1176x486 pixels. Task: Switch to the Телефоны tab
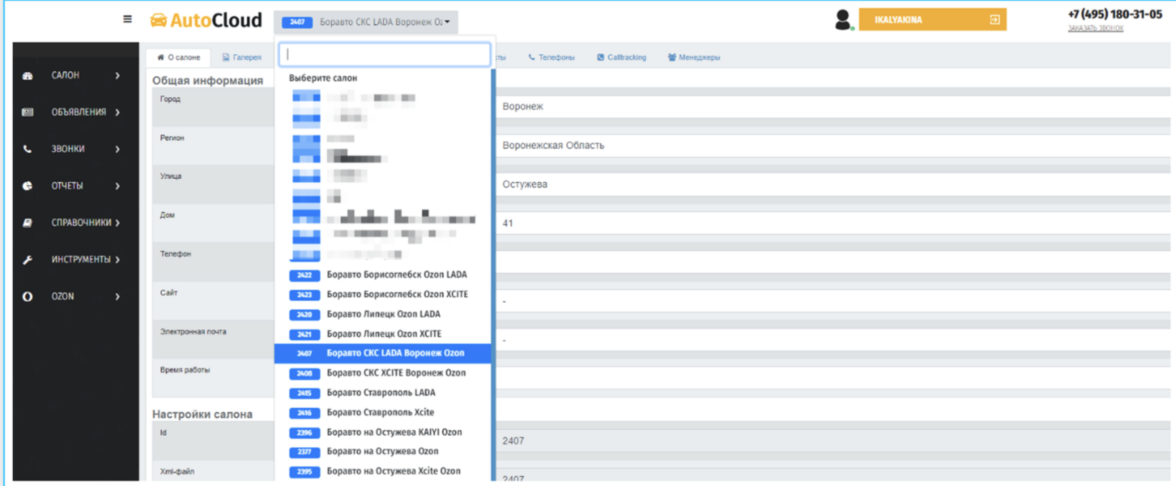551,57
